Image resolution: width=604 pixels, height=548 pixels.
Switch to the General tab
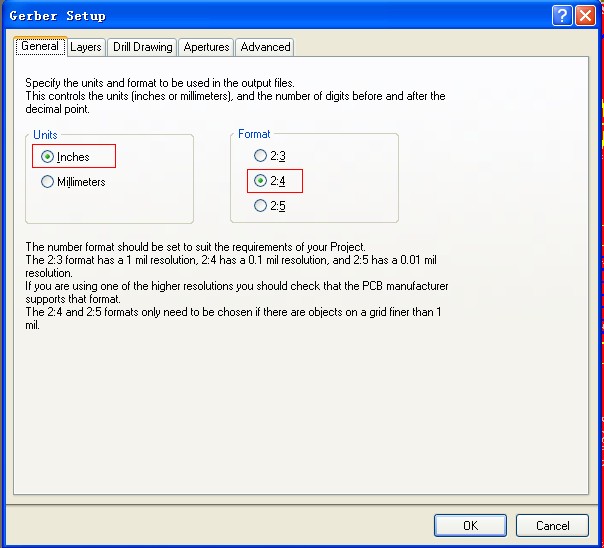click(x=40, y=46)
